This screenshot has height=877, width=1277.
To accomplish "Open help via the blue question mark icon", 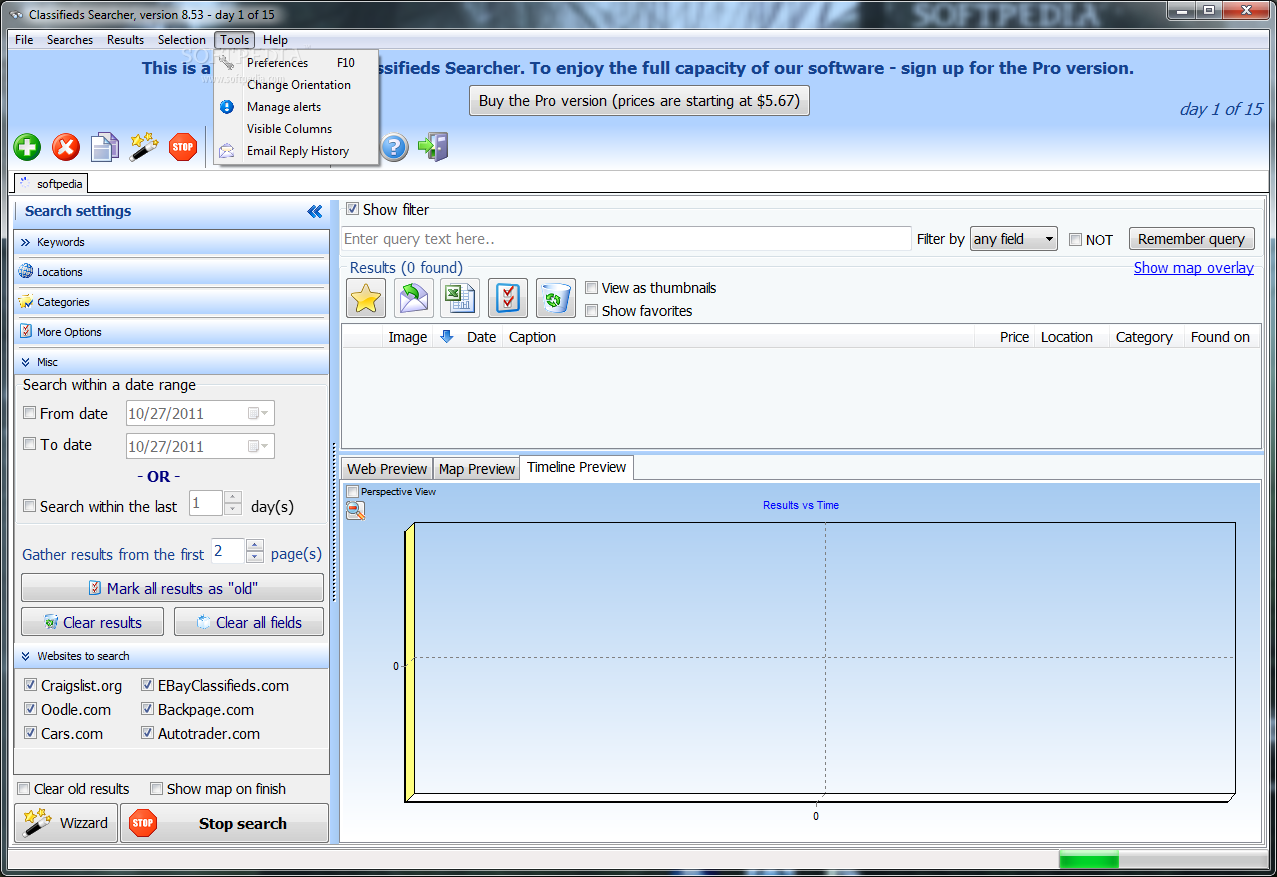I will tap(395, 148).
